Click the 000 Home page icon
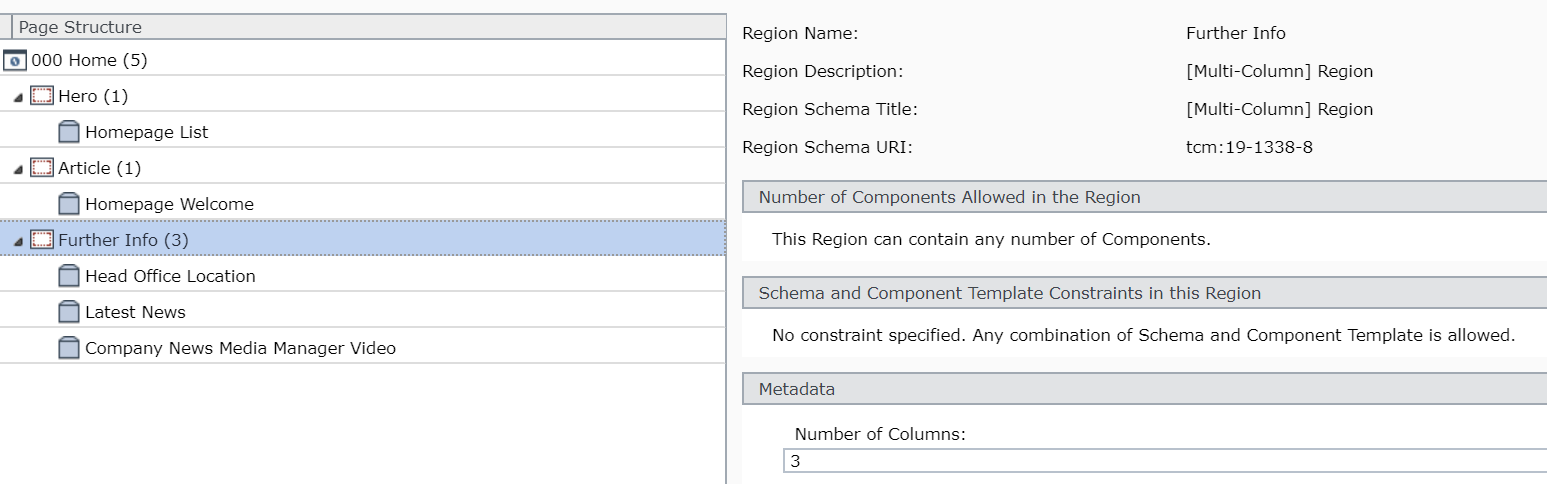The image size is (1547, 484). pyautogui.click(x=14, y=60)
